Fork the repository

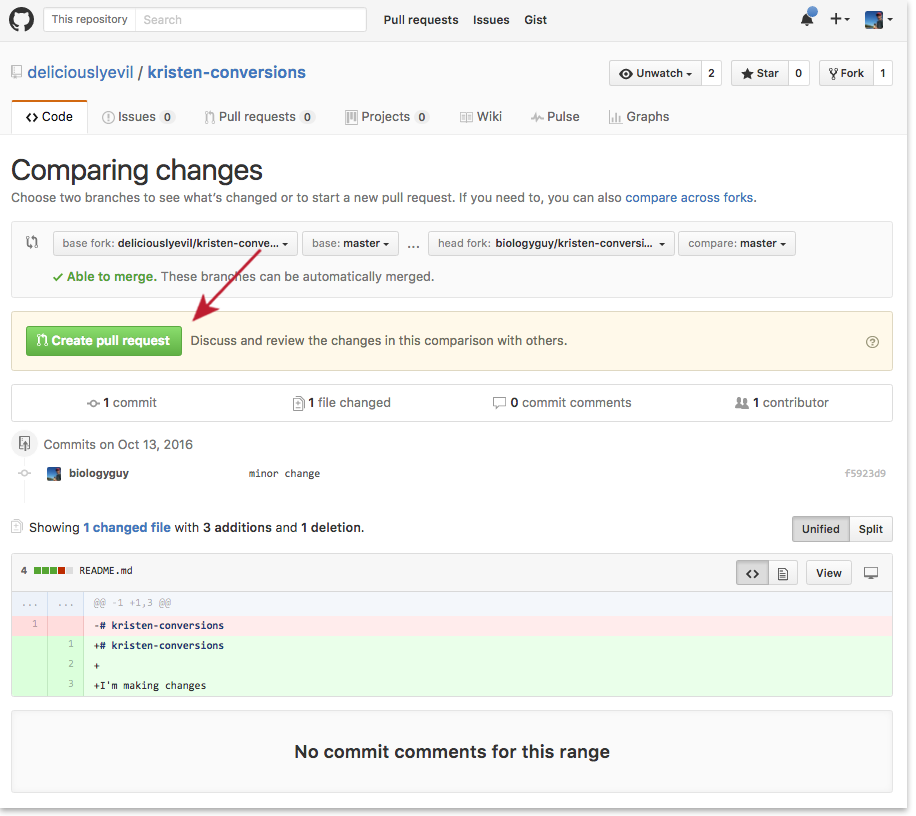[x=846, y=74]
